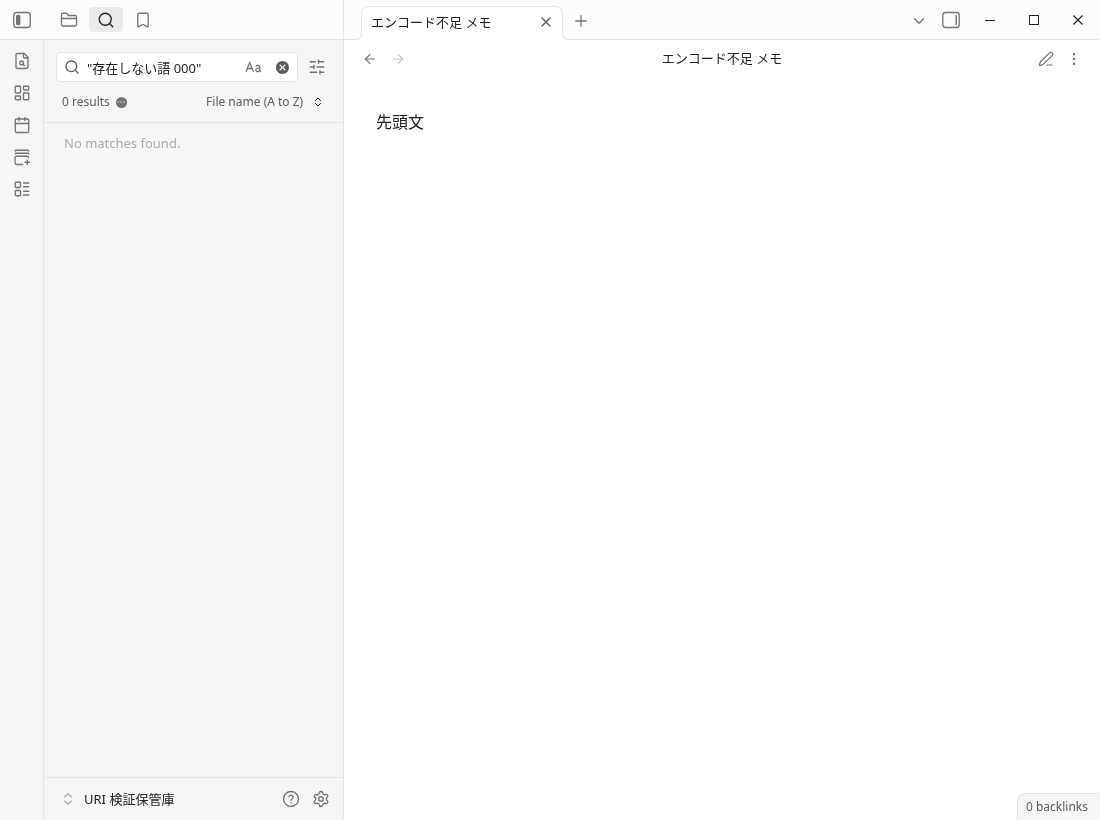Open canvas icon in ribbon
1100x820 pixels.
[x=22, y=93]
